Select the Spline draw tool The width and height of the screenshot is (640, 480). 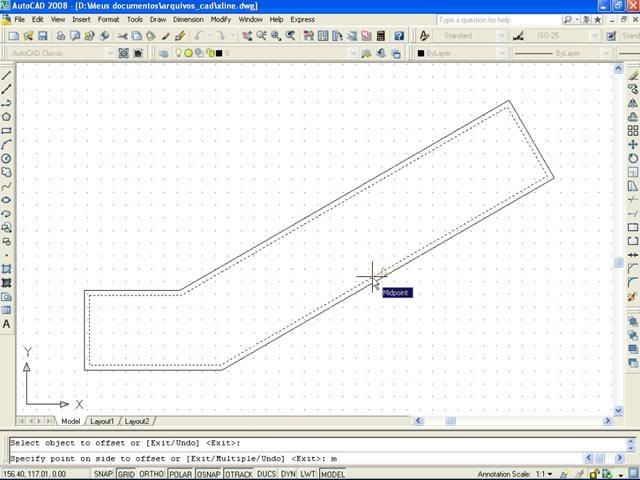click(6, 186)
